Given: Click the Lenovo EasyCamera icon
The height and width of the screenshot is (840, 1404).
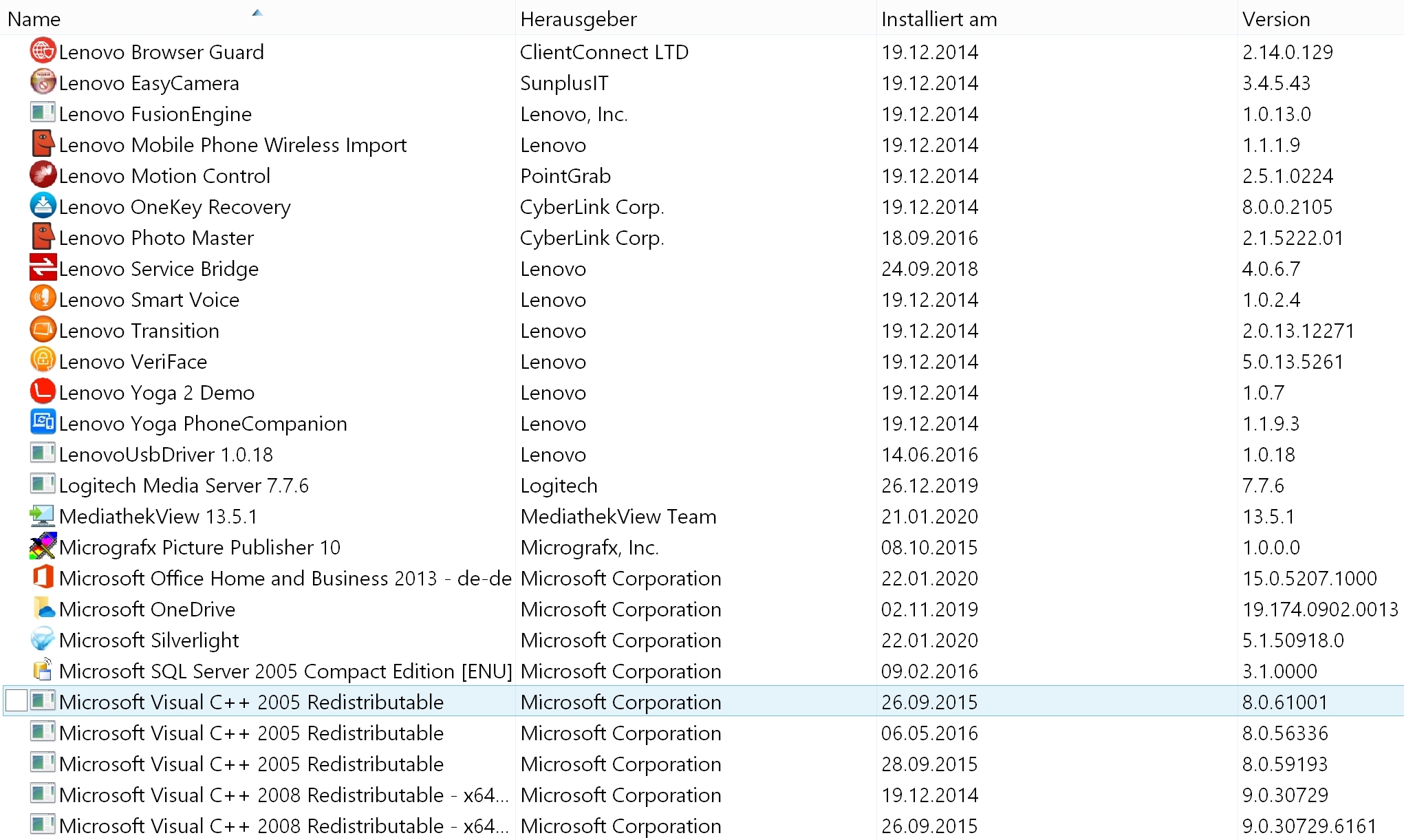Looking at the screenshot, I should tap(43, 83).
